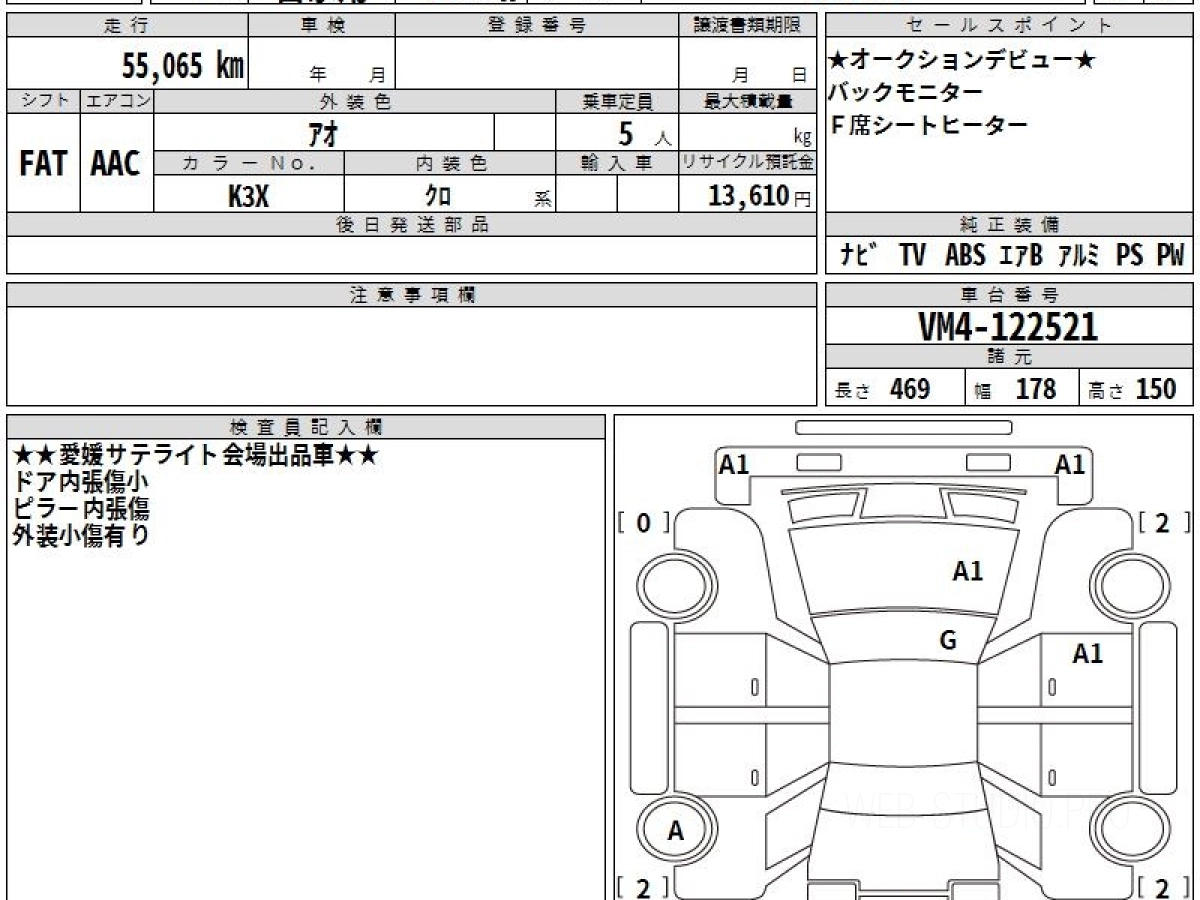
Task: Click the 13,610円 recycle deposit value
Action: (x=759, y=195)
